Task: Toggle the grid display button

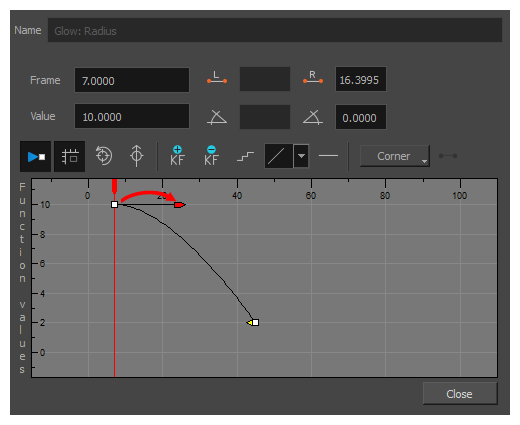Action: coord(69,156)
